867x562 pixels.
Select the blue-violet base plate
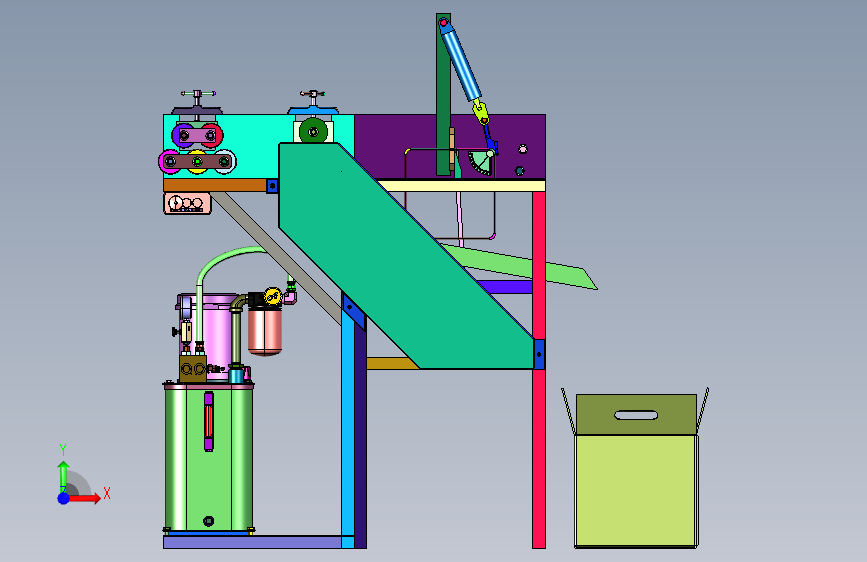(252, 542)
